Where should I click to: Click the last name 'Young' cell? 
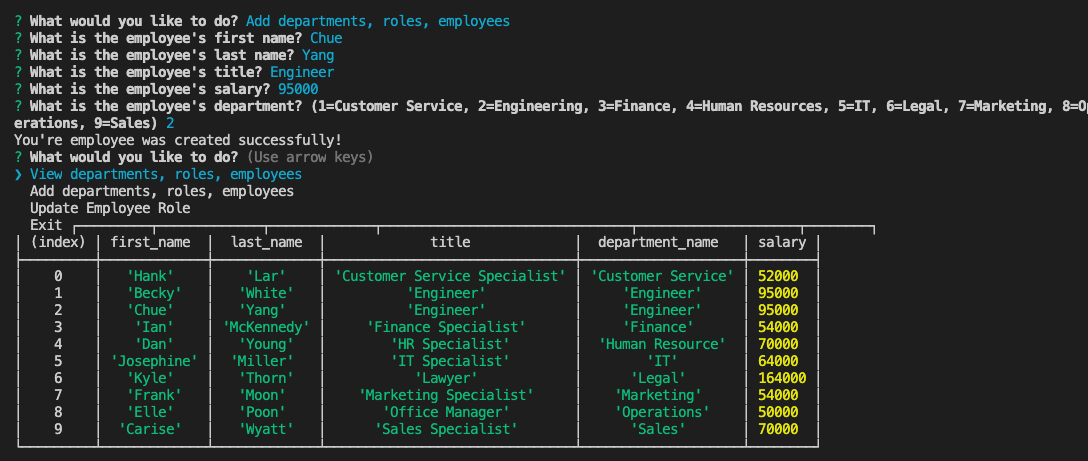click(266, 344)
